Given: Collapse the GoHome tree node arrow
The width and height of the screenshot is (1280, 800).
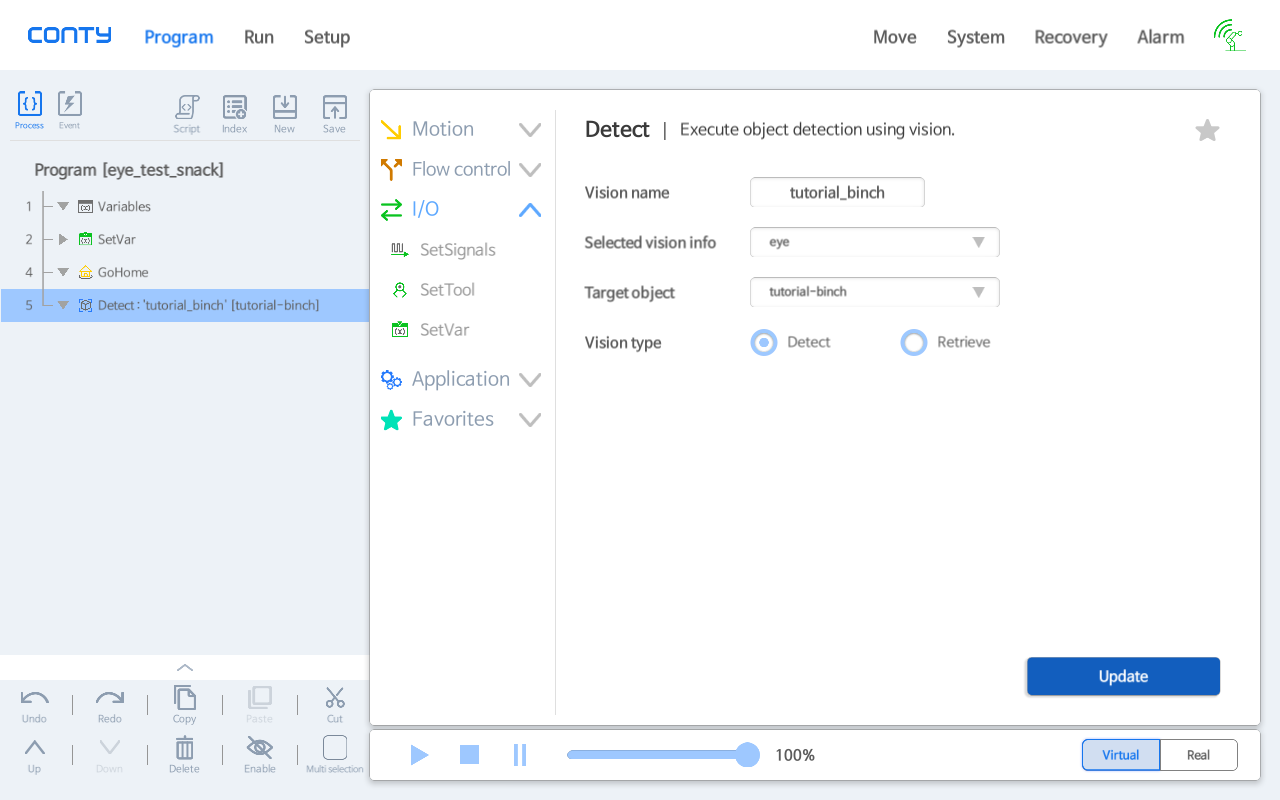Looking at the screenshot, I should (x=63, y=273).
